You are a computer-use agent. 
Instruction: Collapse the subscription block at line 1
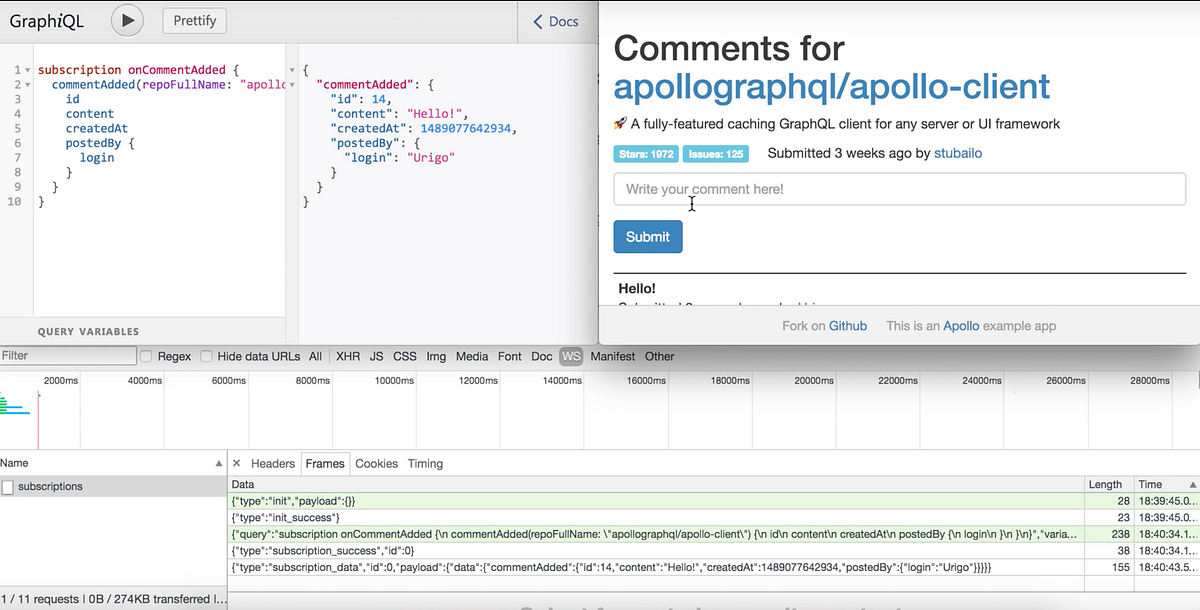pyautogui.click(x=28, y=71)
